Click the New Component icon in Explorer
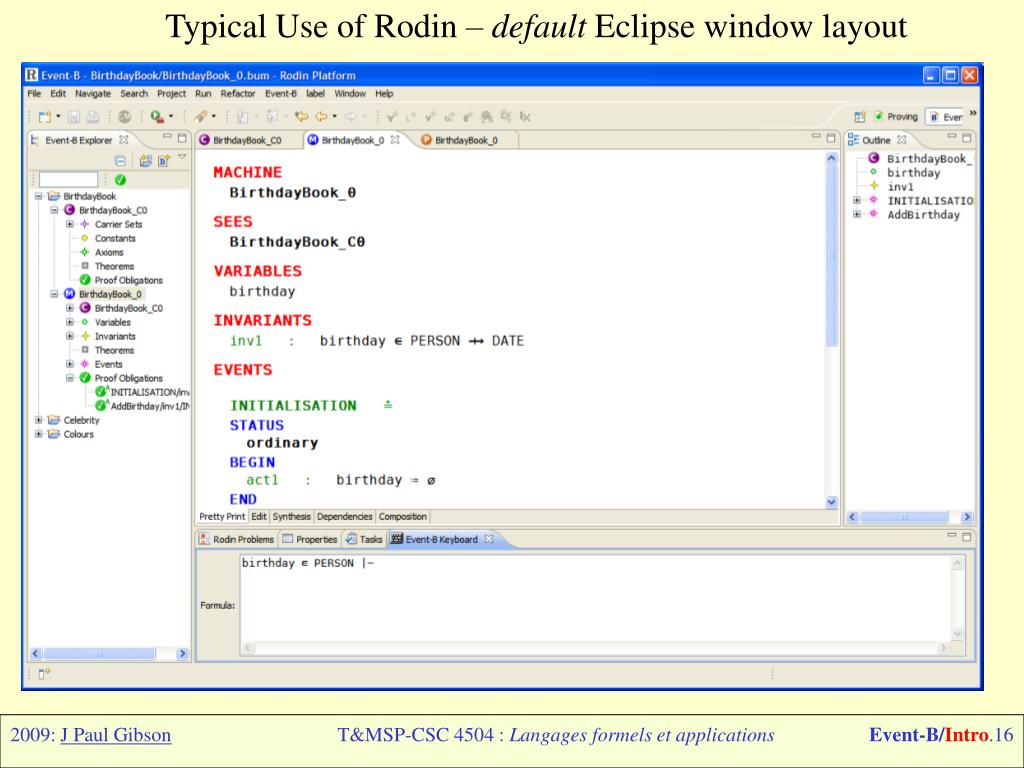Viewport: 1024px width, 768px height. [x=163, y=160]
